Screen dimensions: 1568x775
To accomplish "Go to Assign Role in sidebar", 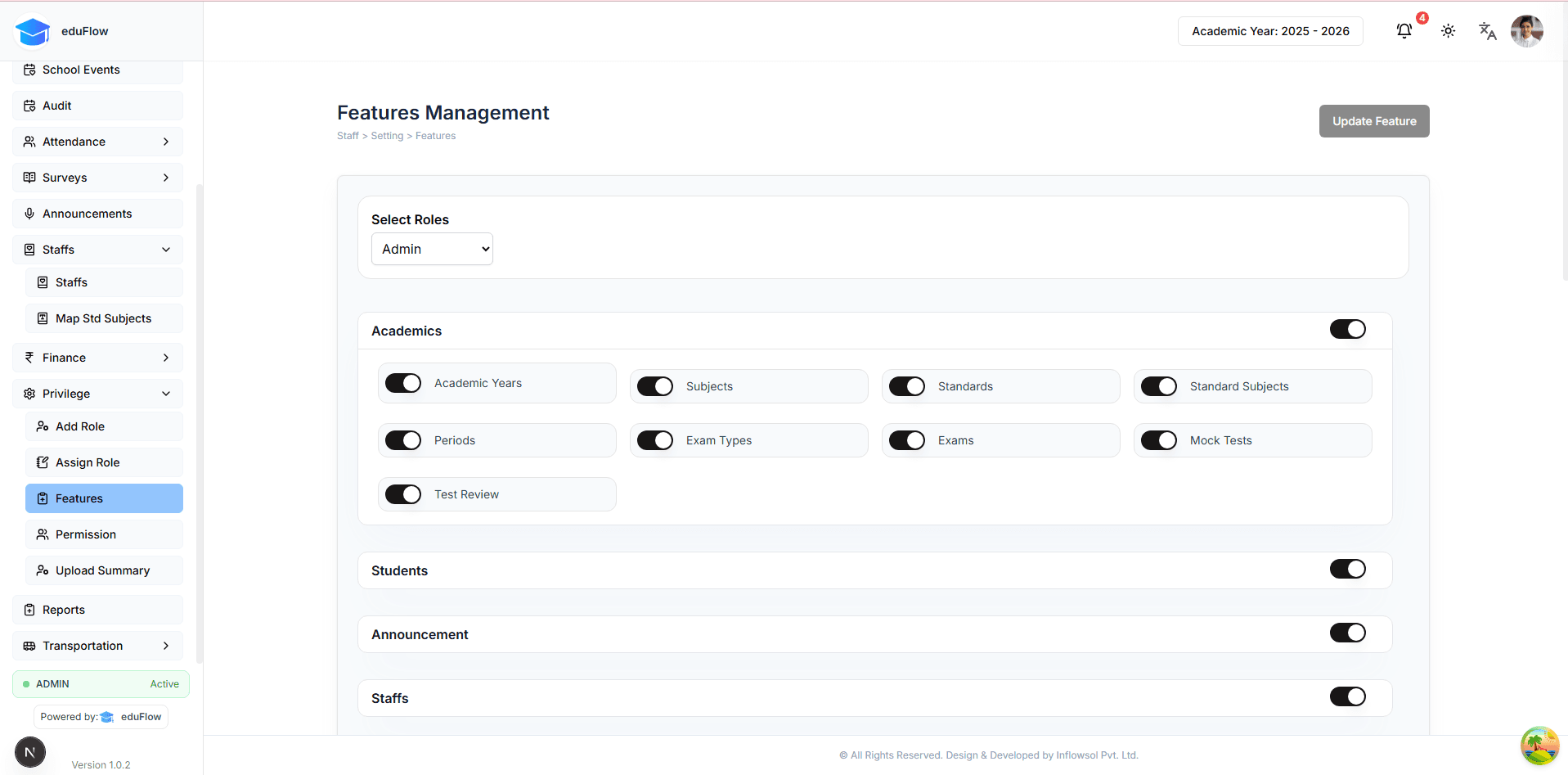I will pyautogui.click(x=88, y=462).
